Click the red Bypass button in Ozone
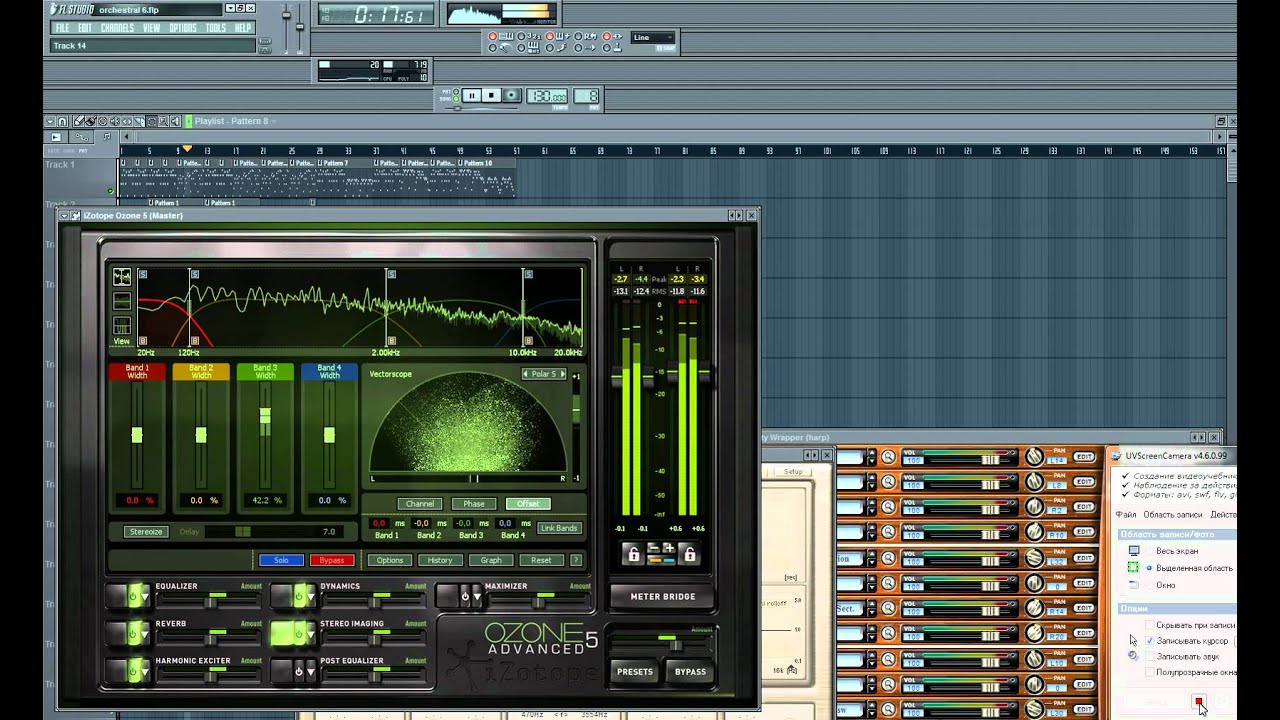1280x720 pixels. tap(332, 560)
